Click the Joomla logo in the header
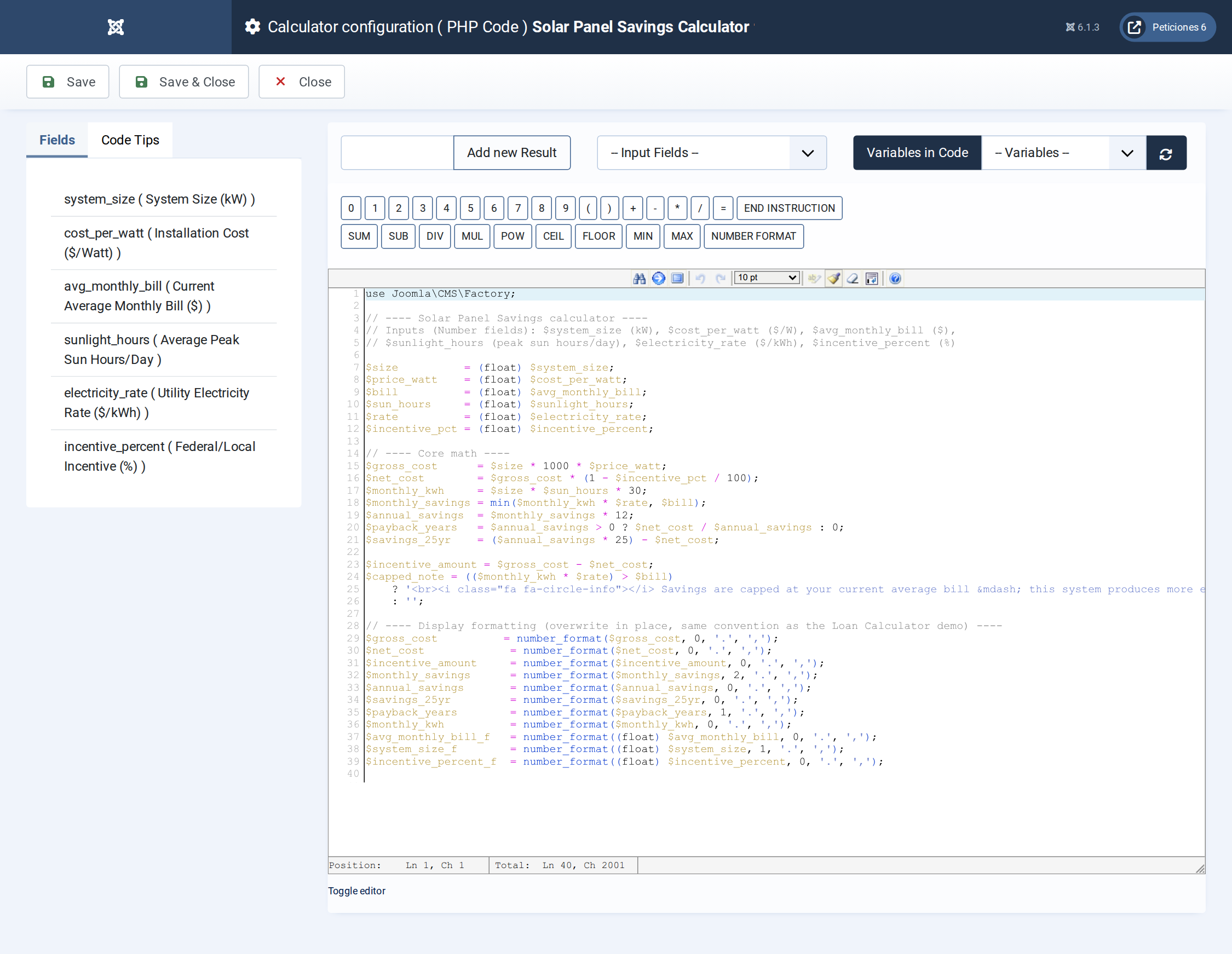The width and height of the screenshot is (1232, 954). [x=116, y=27]
